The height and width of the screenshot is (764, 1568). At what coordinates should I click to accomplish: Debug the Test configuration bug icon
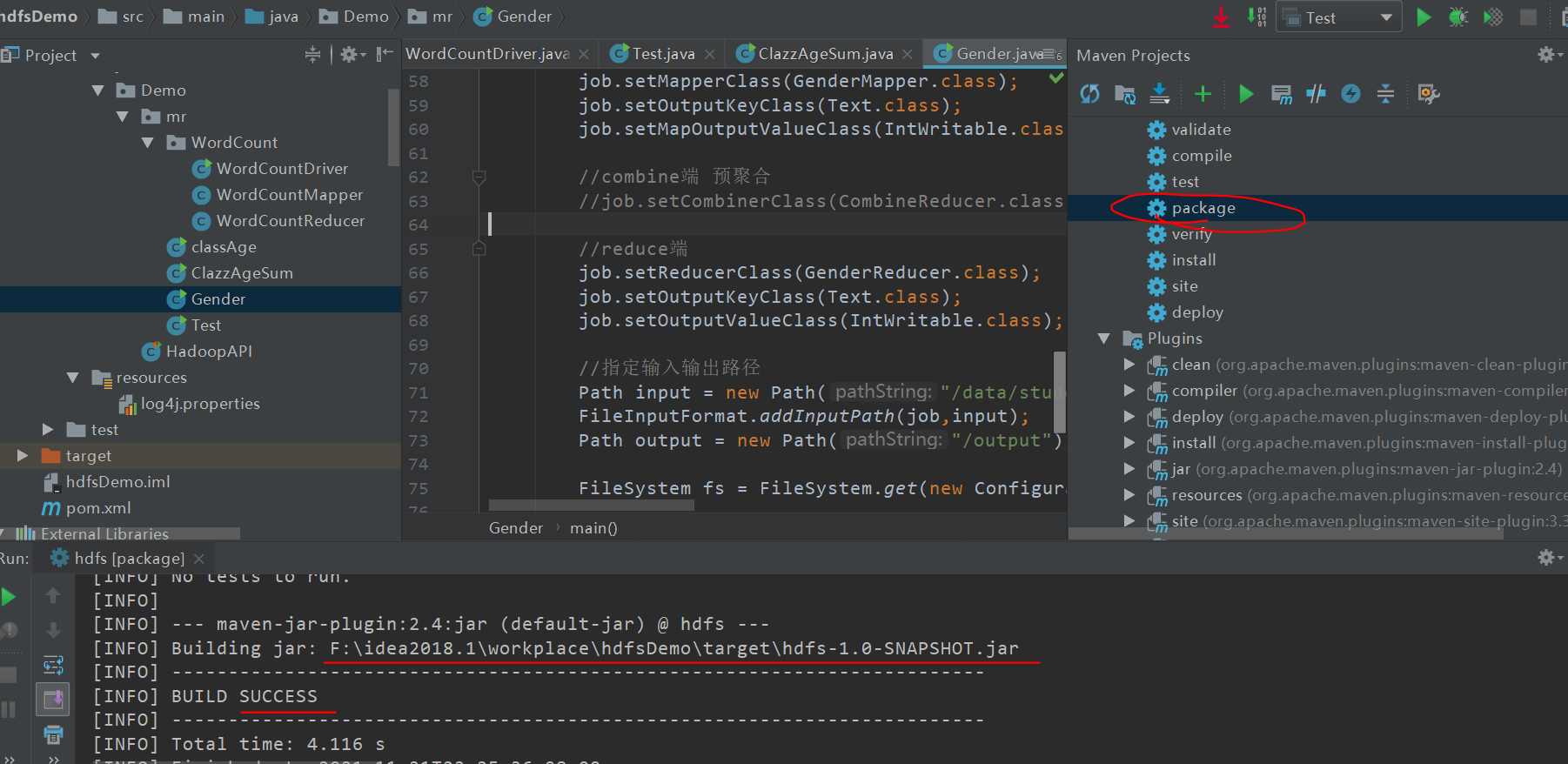point(1458,17)
